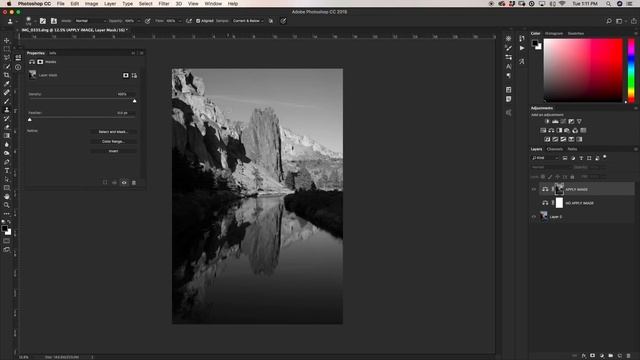Select the Rectangular Marquee tool
640x360 pixels.
click(x=7, y=49)
